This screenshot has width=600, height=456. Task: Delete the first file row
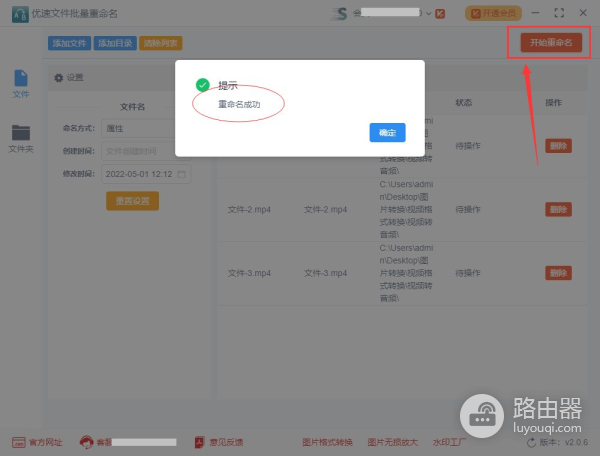pos(558,146)
